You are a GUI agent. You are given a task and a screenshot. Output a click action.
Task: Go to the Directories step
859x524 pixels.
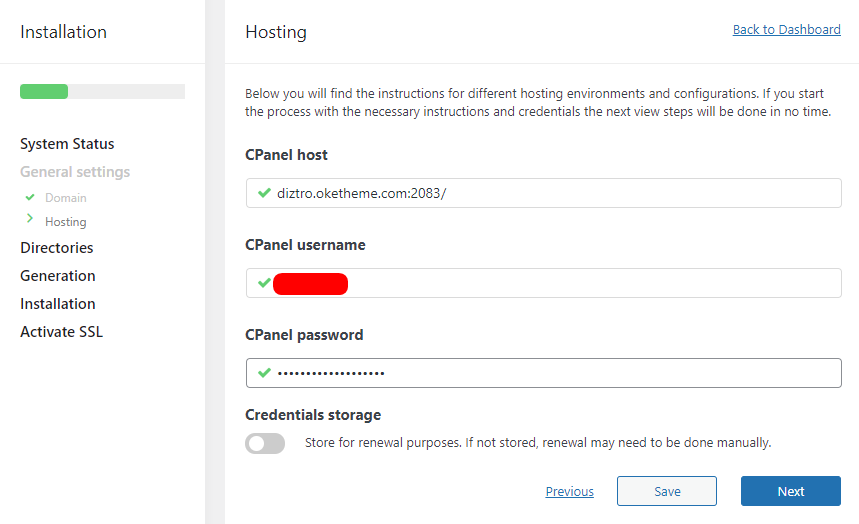[57, 248]
